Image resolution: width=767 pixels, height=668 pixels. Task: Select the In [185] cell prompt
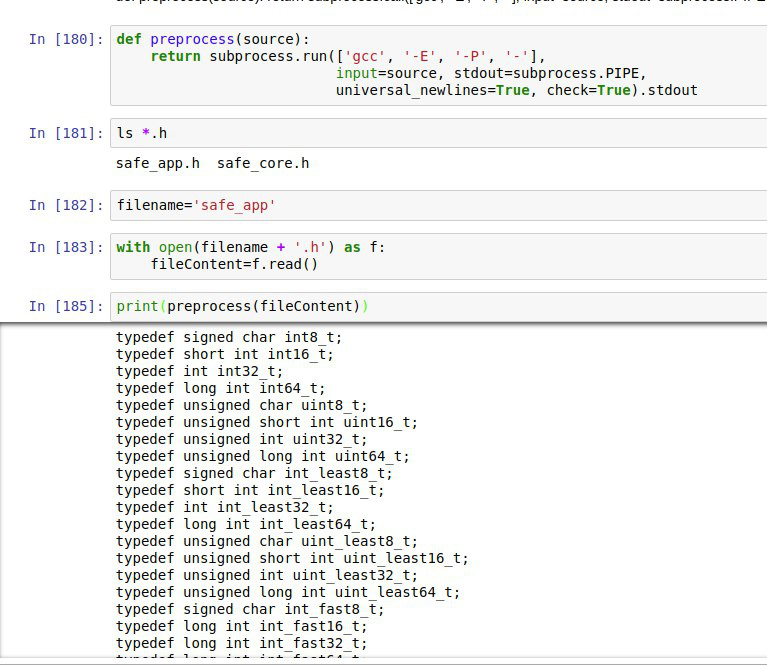65,306
